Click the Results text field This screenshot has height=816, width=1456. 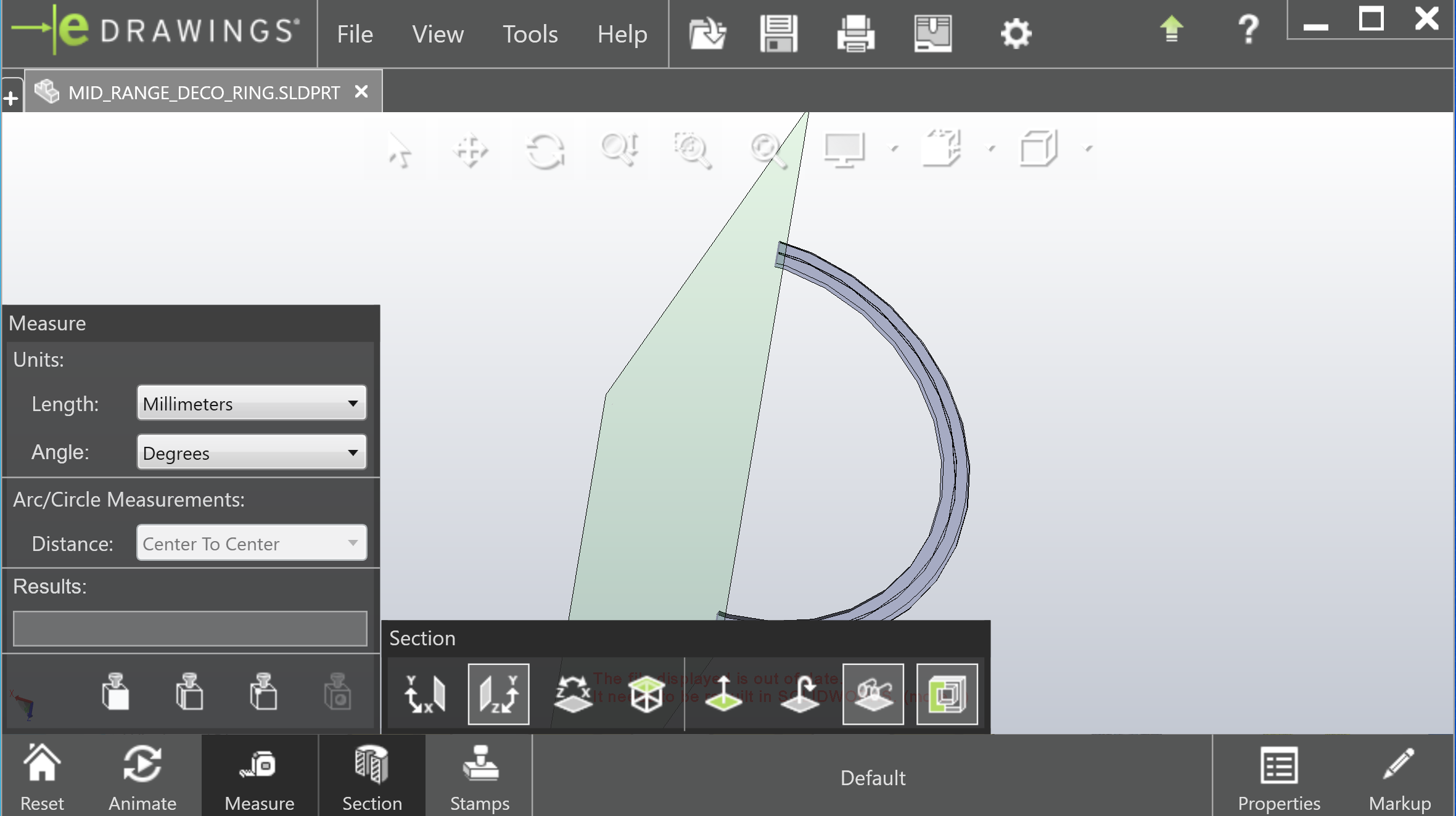click(x=190, y=629)
